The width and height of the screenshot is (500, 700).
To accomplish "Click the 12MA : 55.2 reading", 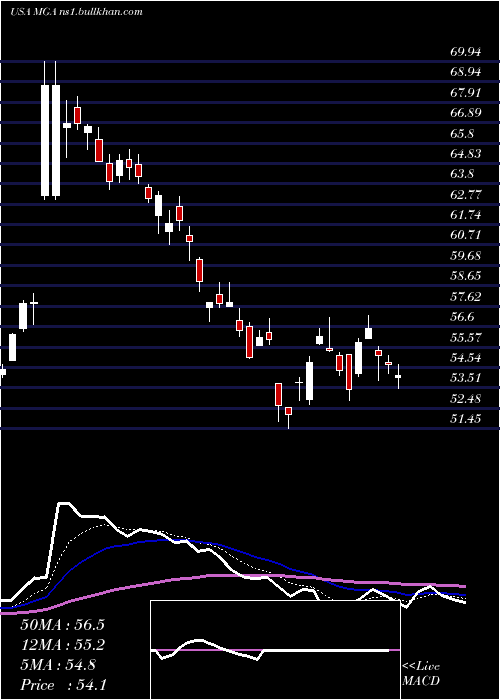I will click(x=62, y=645).
